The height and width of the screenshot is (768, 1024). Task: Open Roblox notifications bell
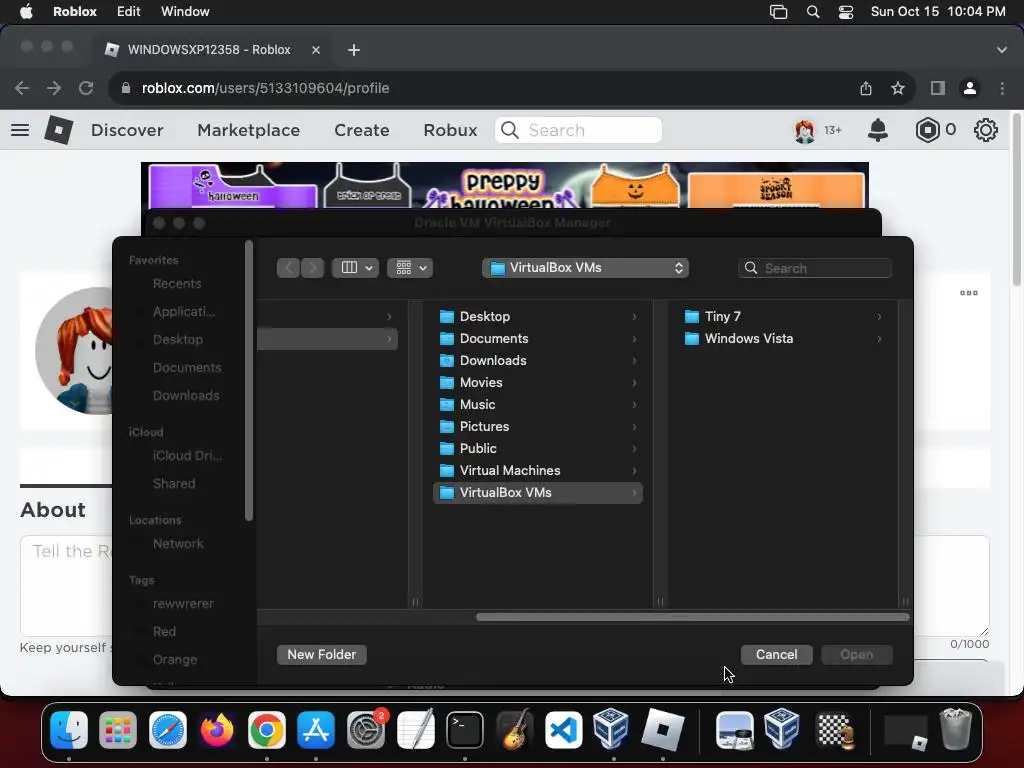coord(878,130)
